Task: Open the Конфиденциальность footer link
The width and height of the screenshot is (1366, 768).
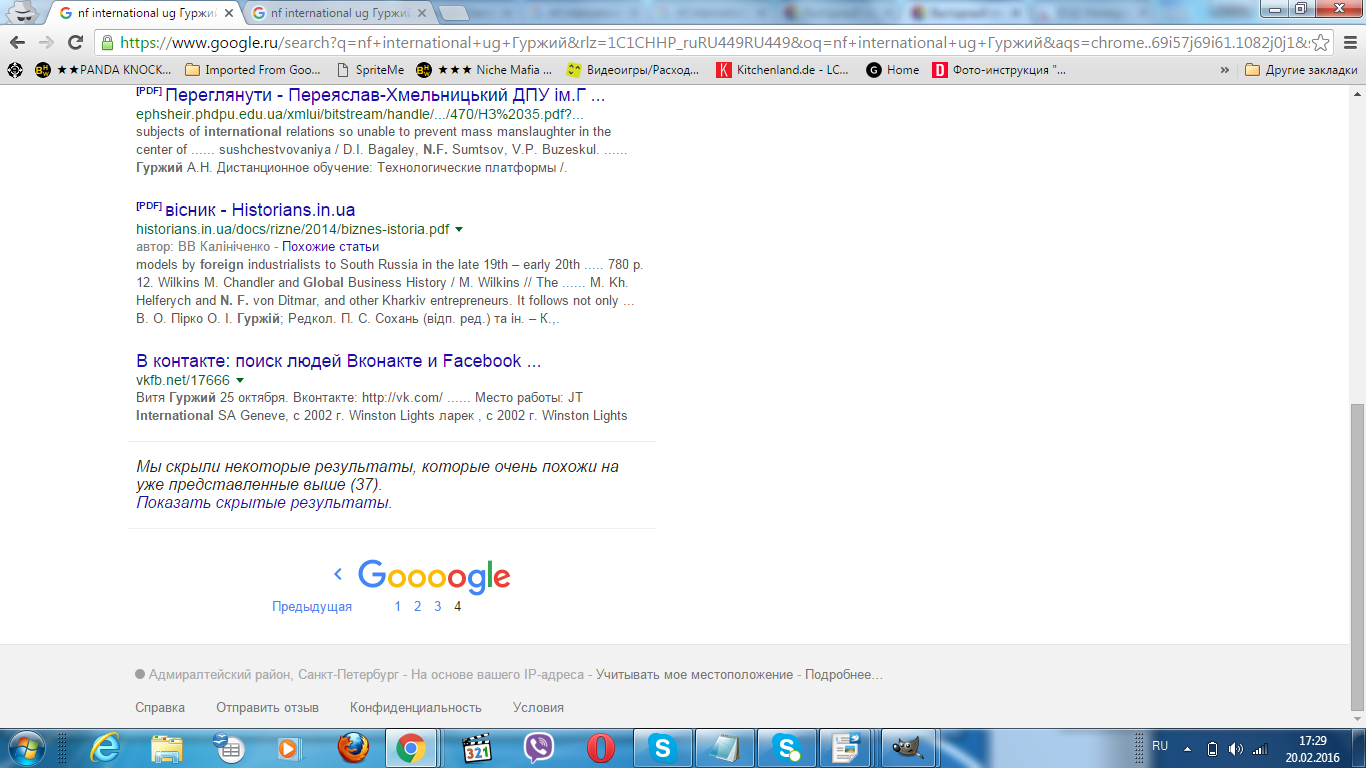Action: tap(416, 707)
